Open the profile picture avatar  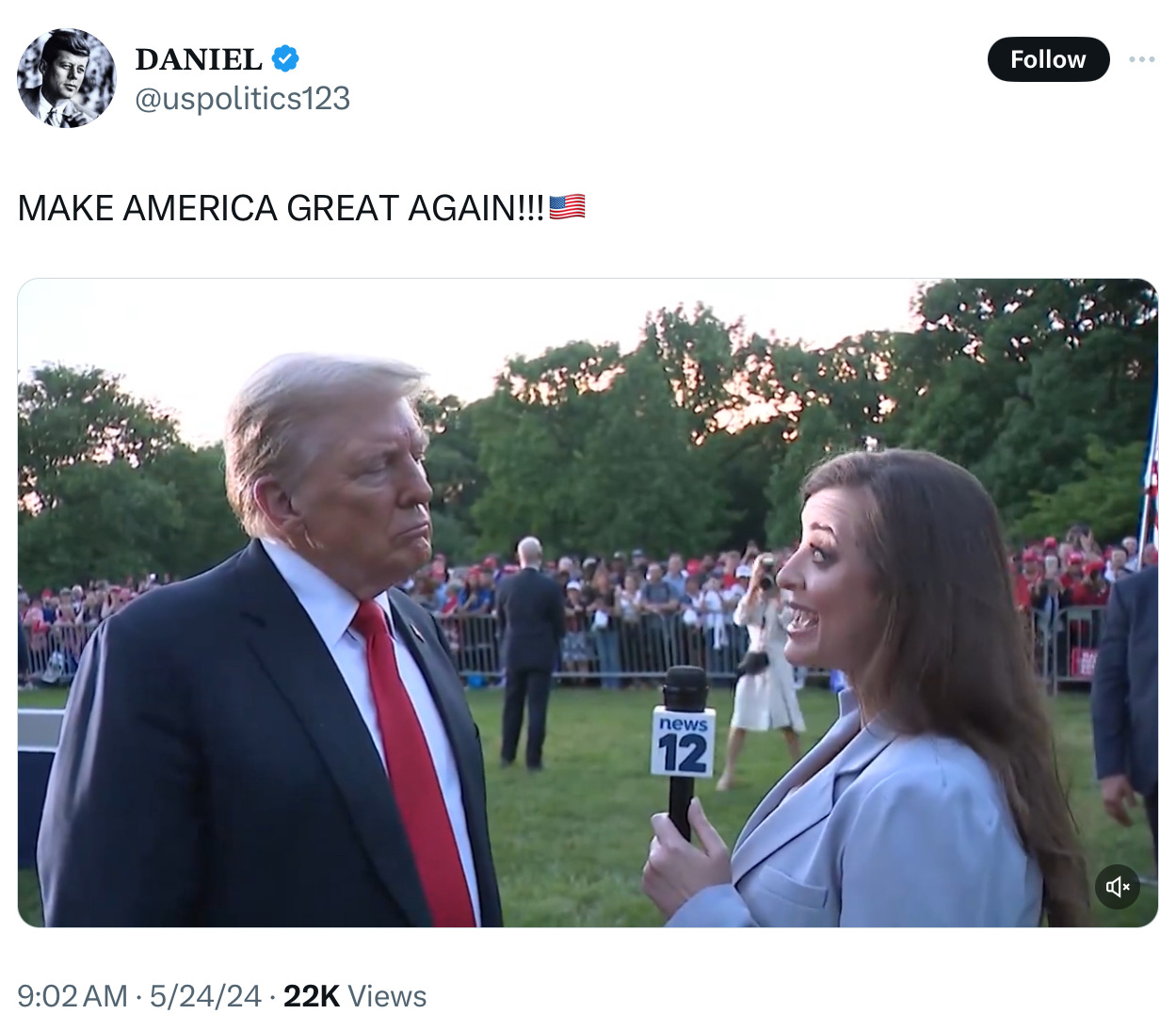66,78
